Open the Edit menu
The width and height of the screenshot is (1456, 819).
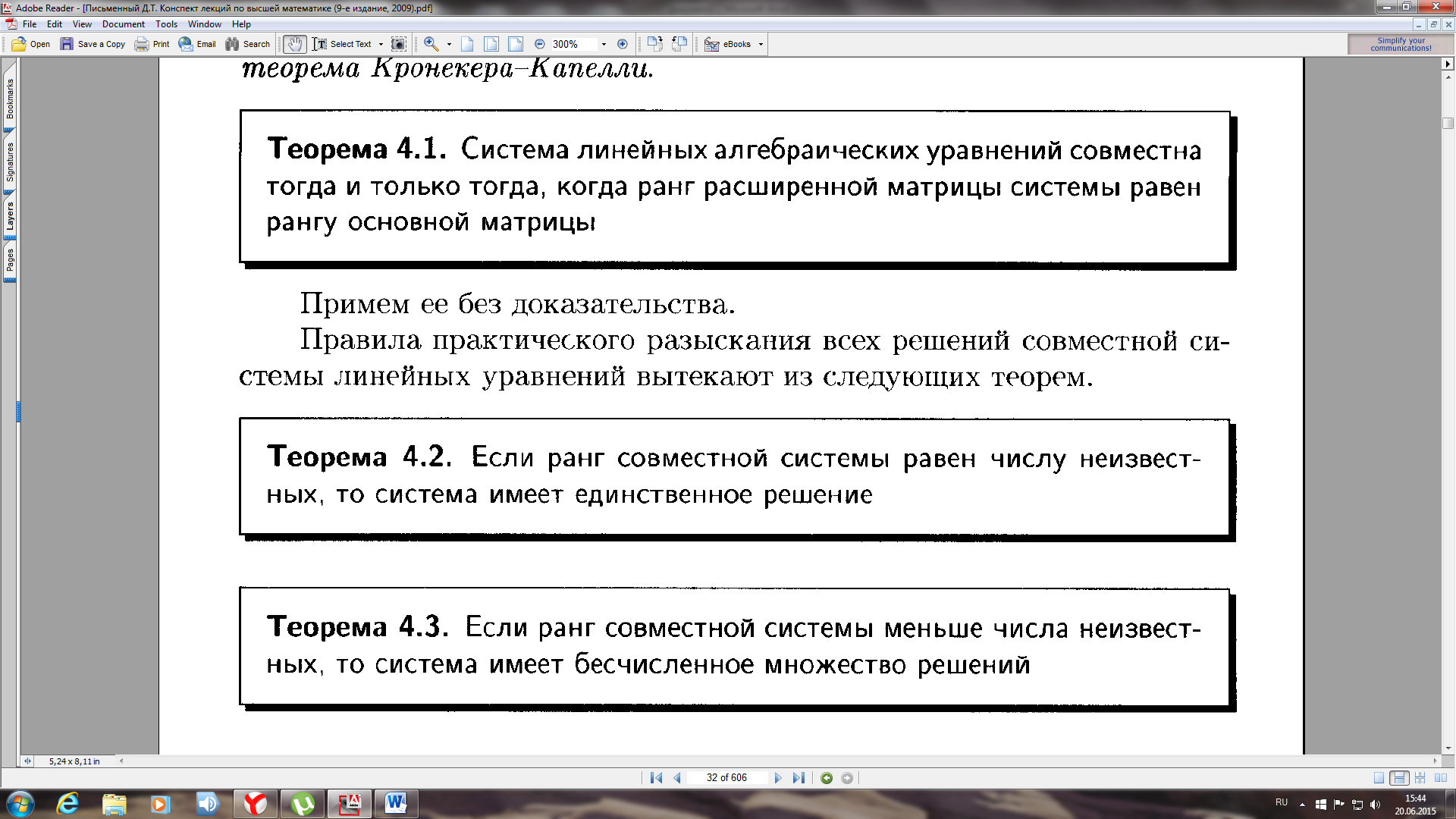[x=55, y=24]
